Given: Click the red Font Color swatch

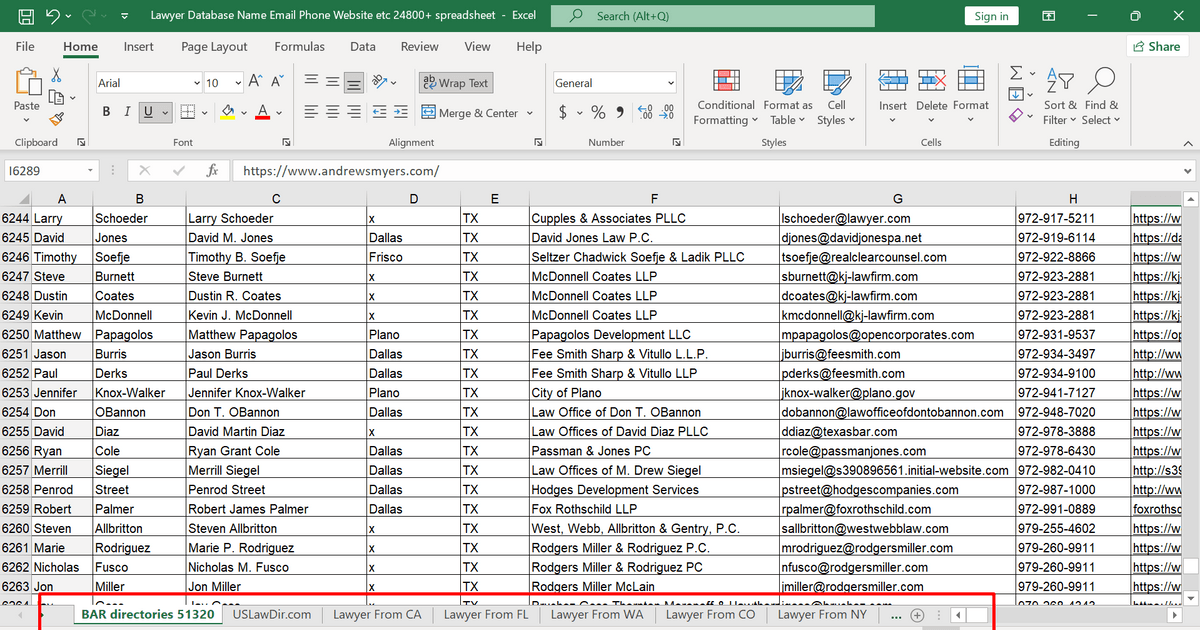Looking at the screenshot, I should (x=263, y=112).
